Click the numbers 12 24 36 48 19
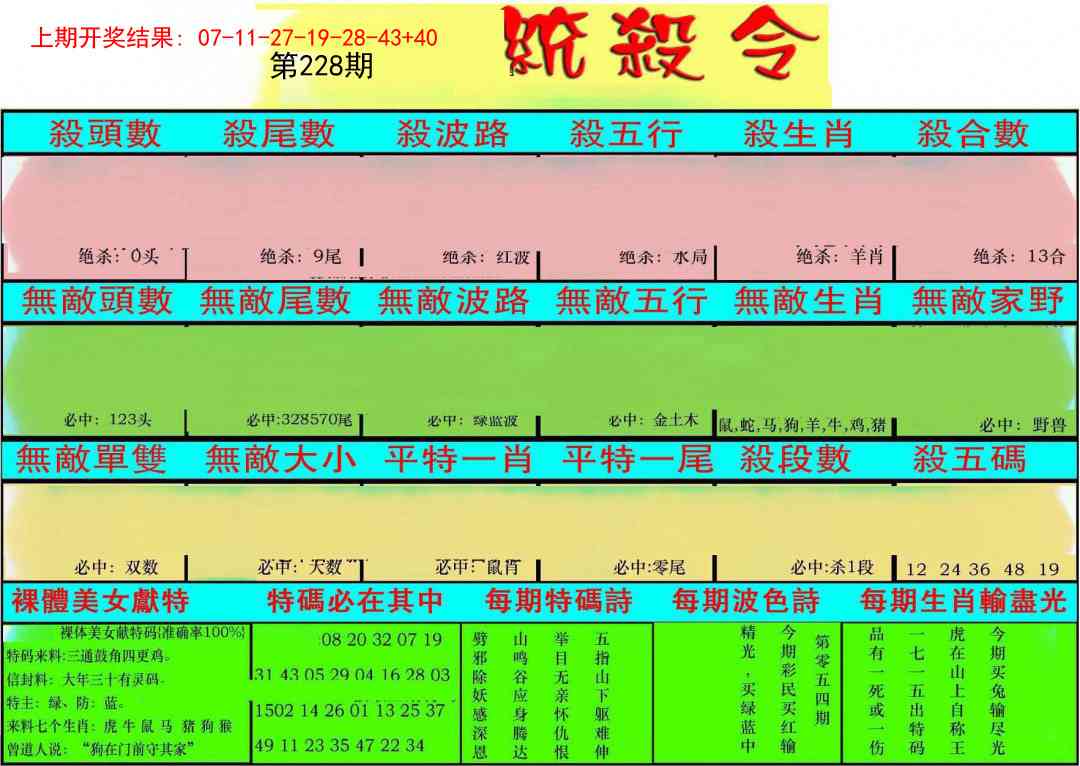 (981, 569)
